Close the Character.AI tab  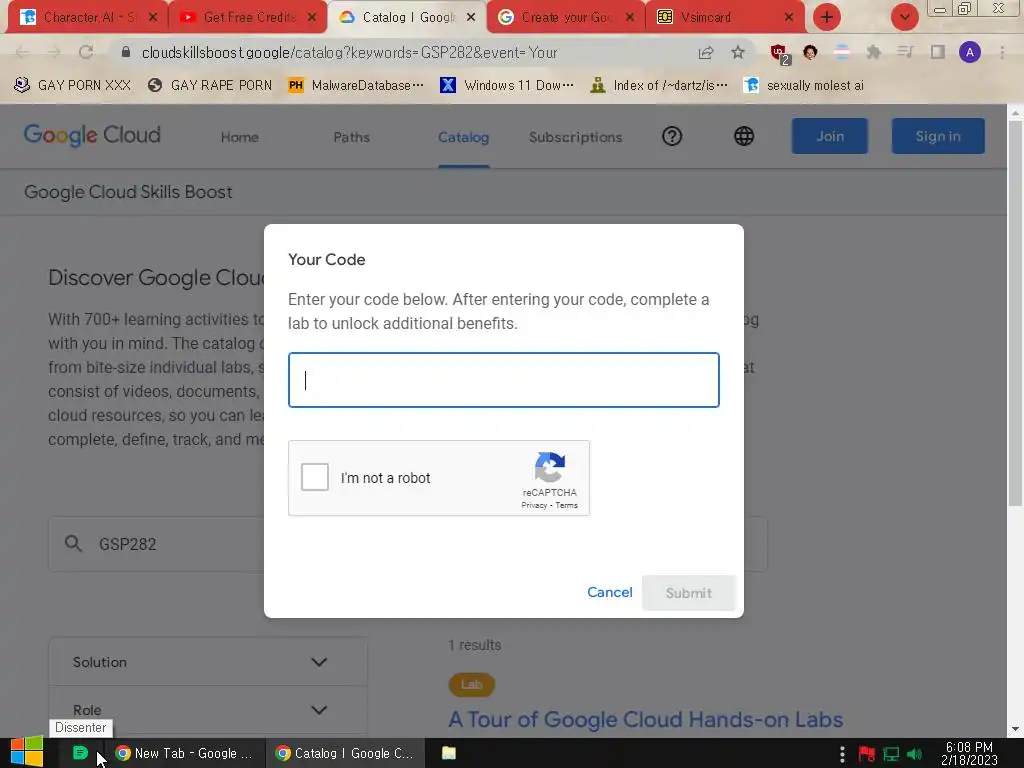click(153, 18)
